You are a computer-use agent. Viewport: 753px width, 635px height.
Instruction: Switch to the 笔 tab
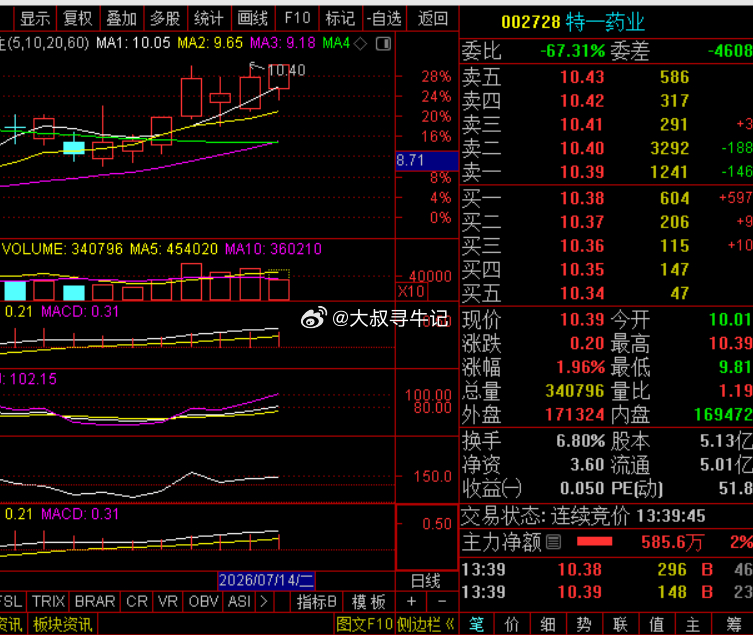[x=476, y=624]
